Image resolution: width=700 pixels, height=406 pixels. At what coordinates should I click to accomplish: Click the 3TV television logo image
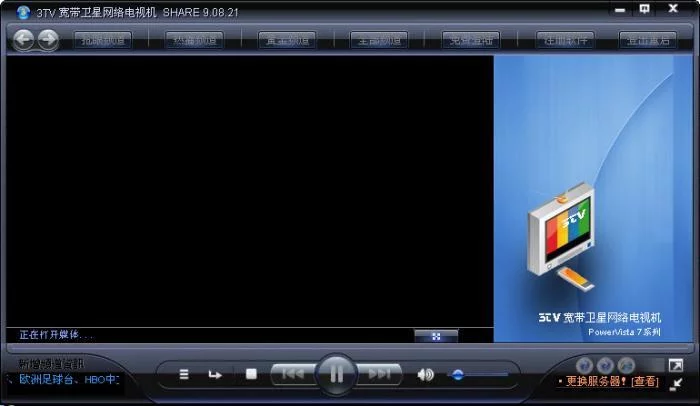[x=562, y=236]
